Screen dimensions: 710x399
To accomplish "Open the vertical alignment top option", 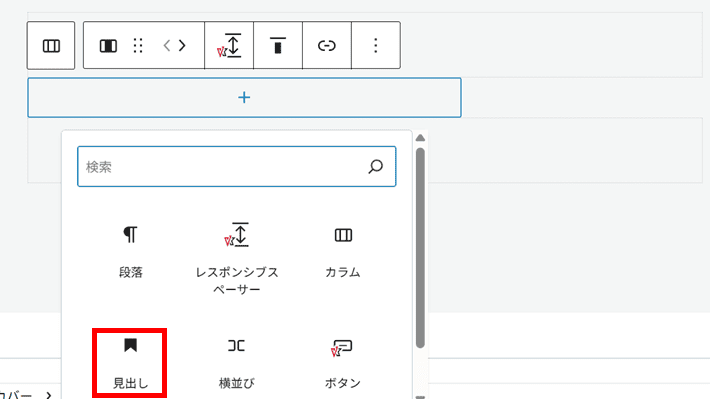I will [x=278, y=46].
